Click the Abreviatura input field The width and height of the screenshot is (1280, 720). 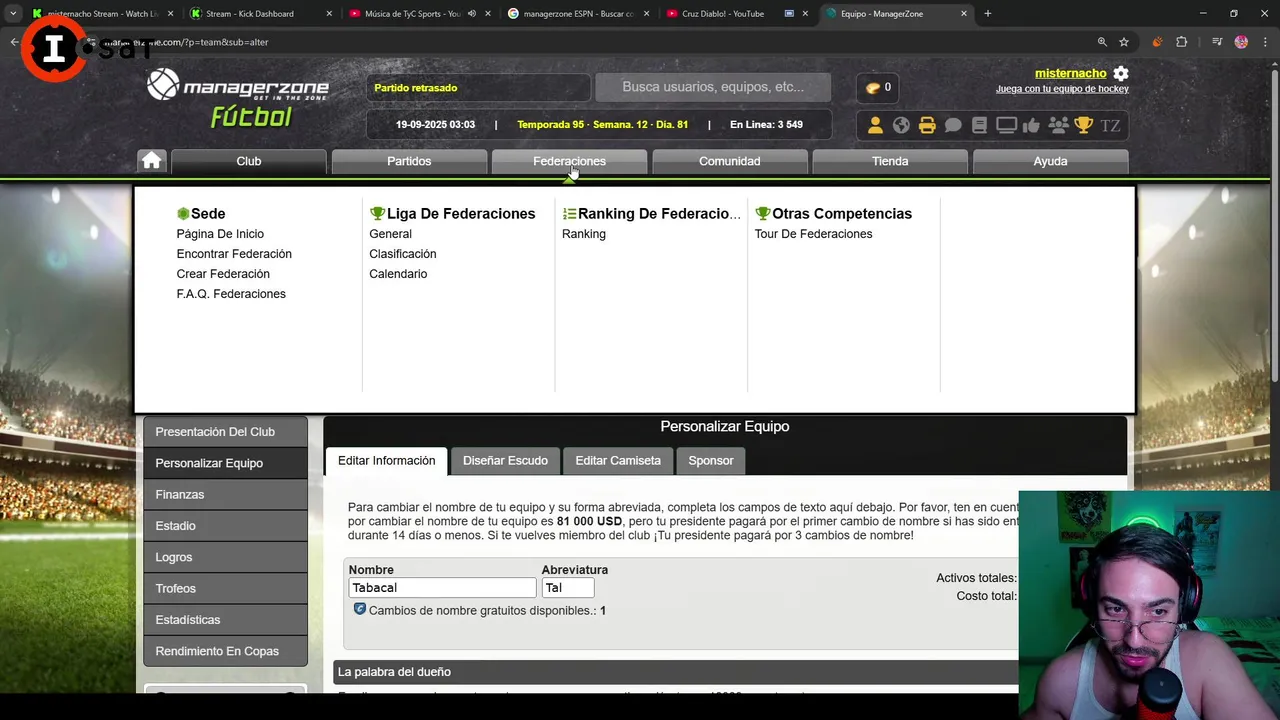[x=568, y=588]
